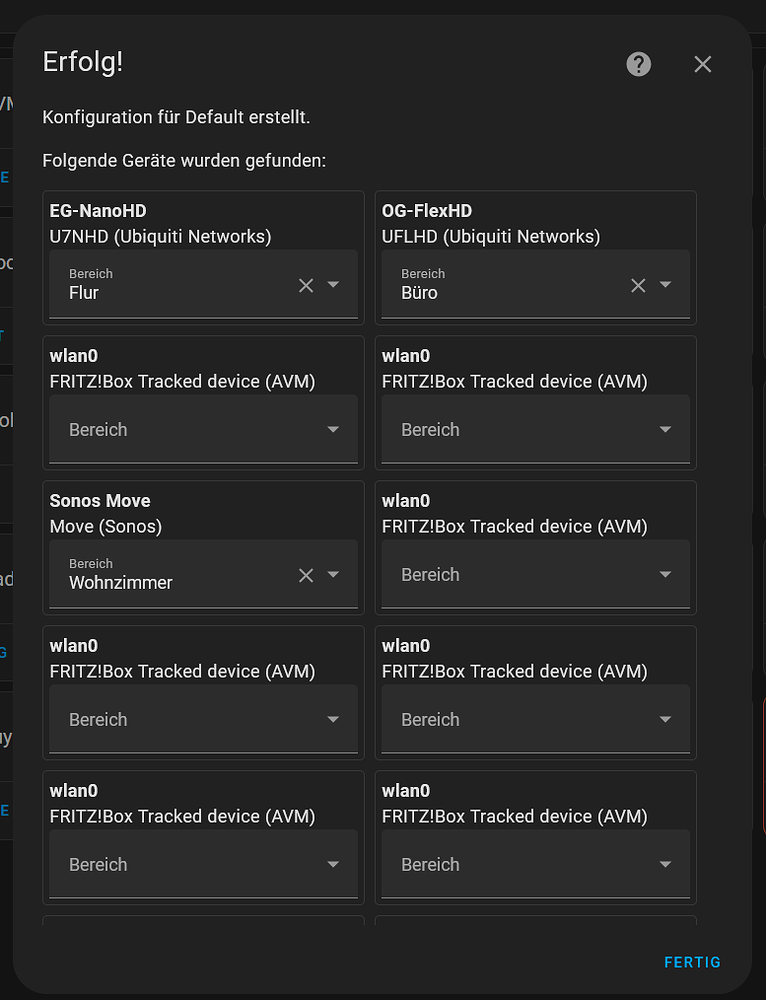Expand area dropdown on bottom-left wlan0 card
Screen dimensions: 766x1000
[334, 864]
